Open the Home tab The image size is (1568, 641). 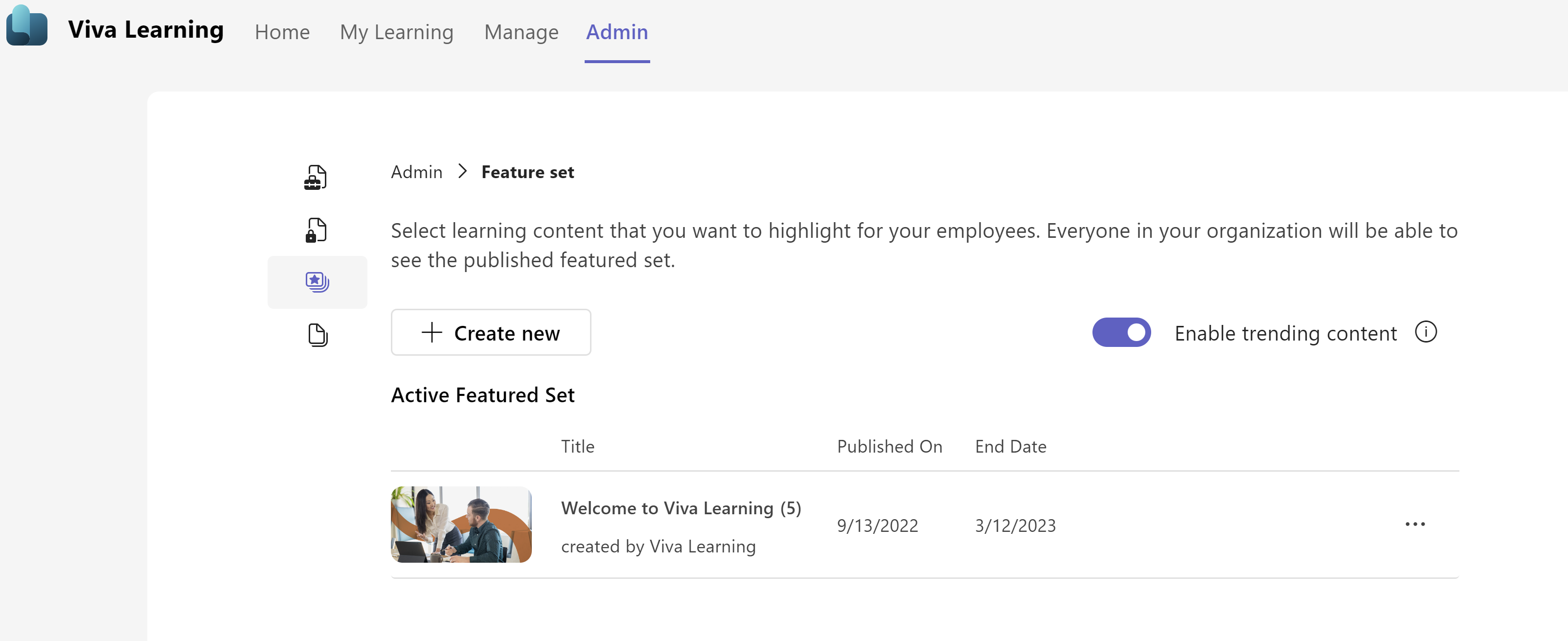pyautogui.click(x=282, y=32)
